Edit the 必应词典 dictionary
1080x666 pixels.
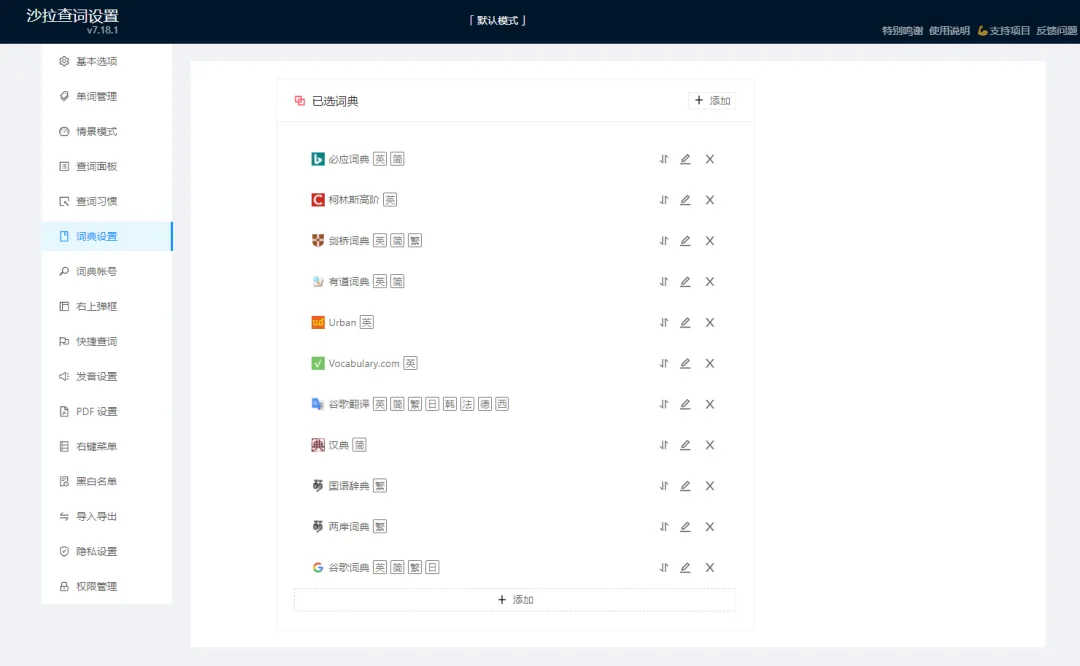[685, 159]
